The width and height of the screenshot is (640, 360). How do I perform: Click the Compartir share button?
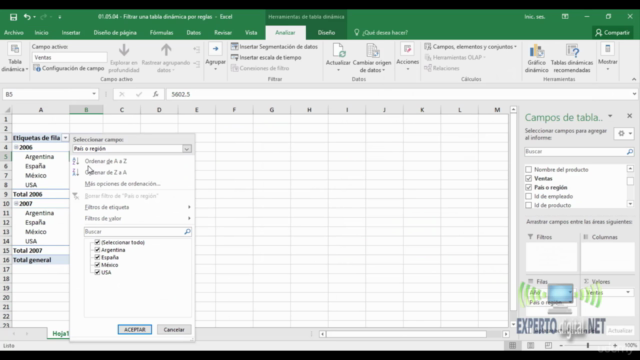coord(613,33)
